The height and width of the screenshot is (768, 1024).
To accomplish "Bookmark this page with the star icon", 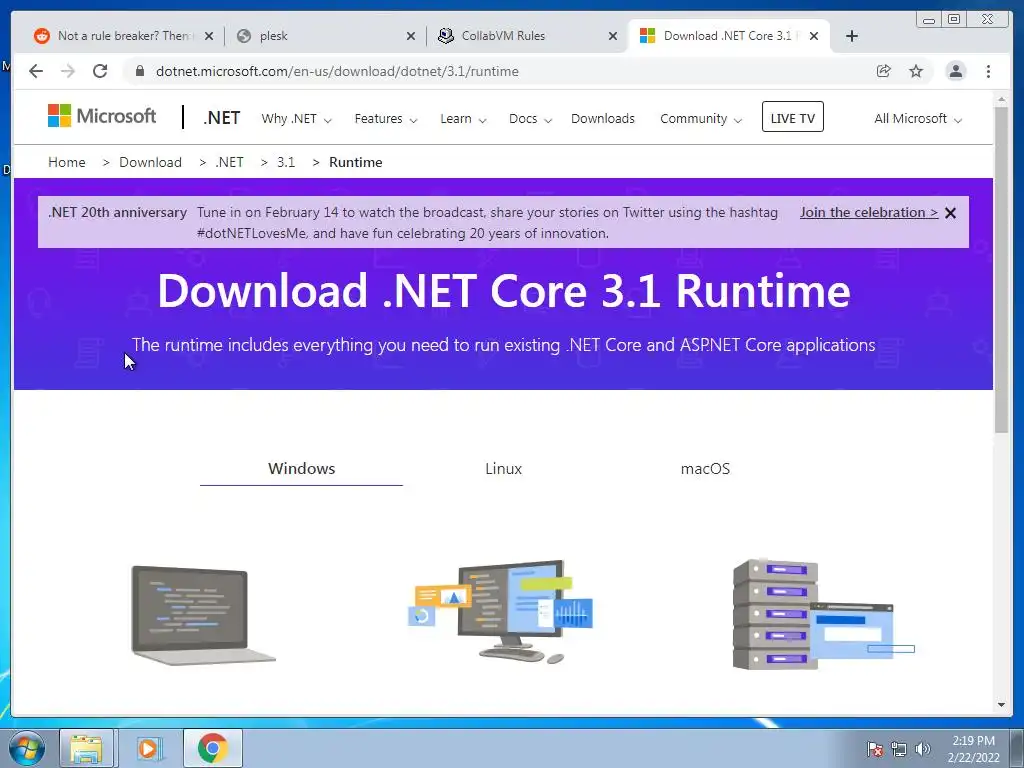I will [x=916, y=71].
